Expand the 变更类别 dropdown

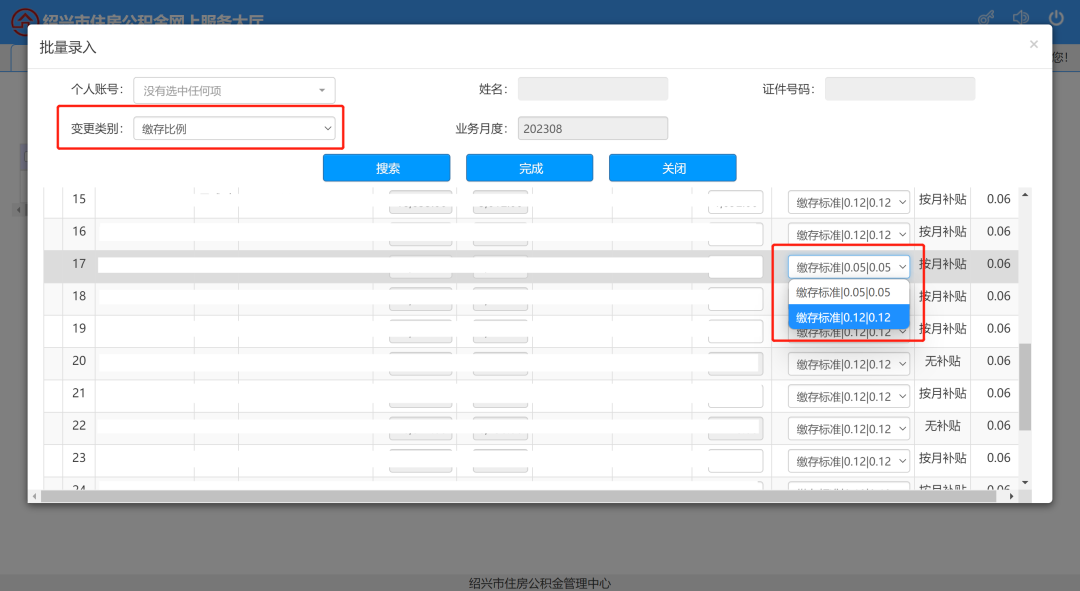coord(234,128)
